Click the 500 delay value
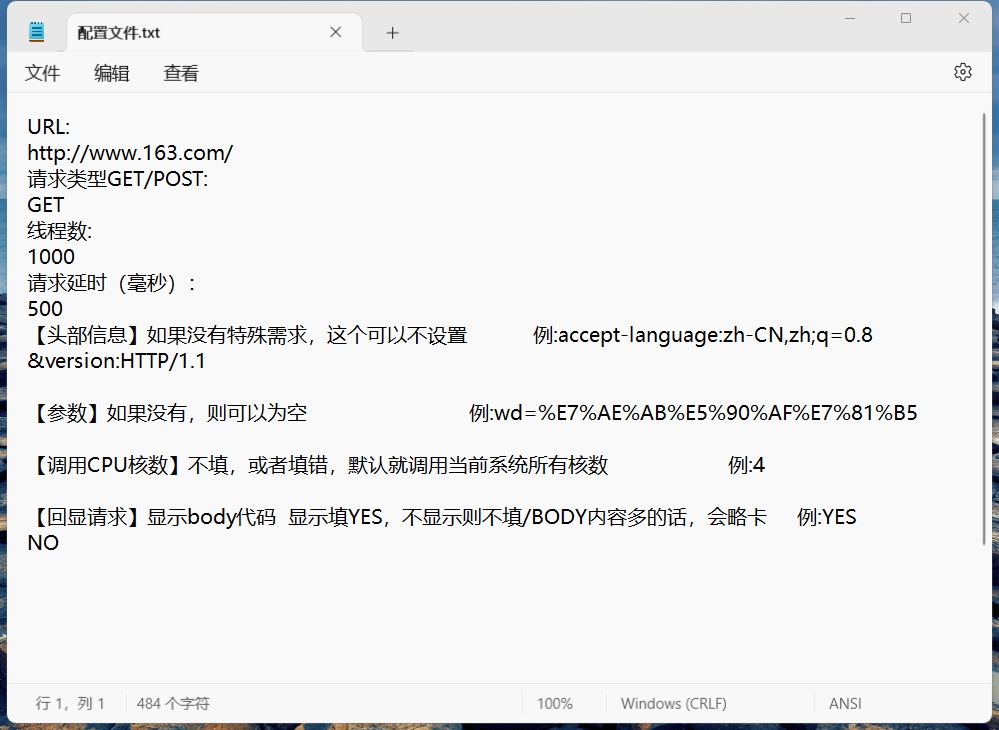 point(45,309)
